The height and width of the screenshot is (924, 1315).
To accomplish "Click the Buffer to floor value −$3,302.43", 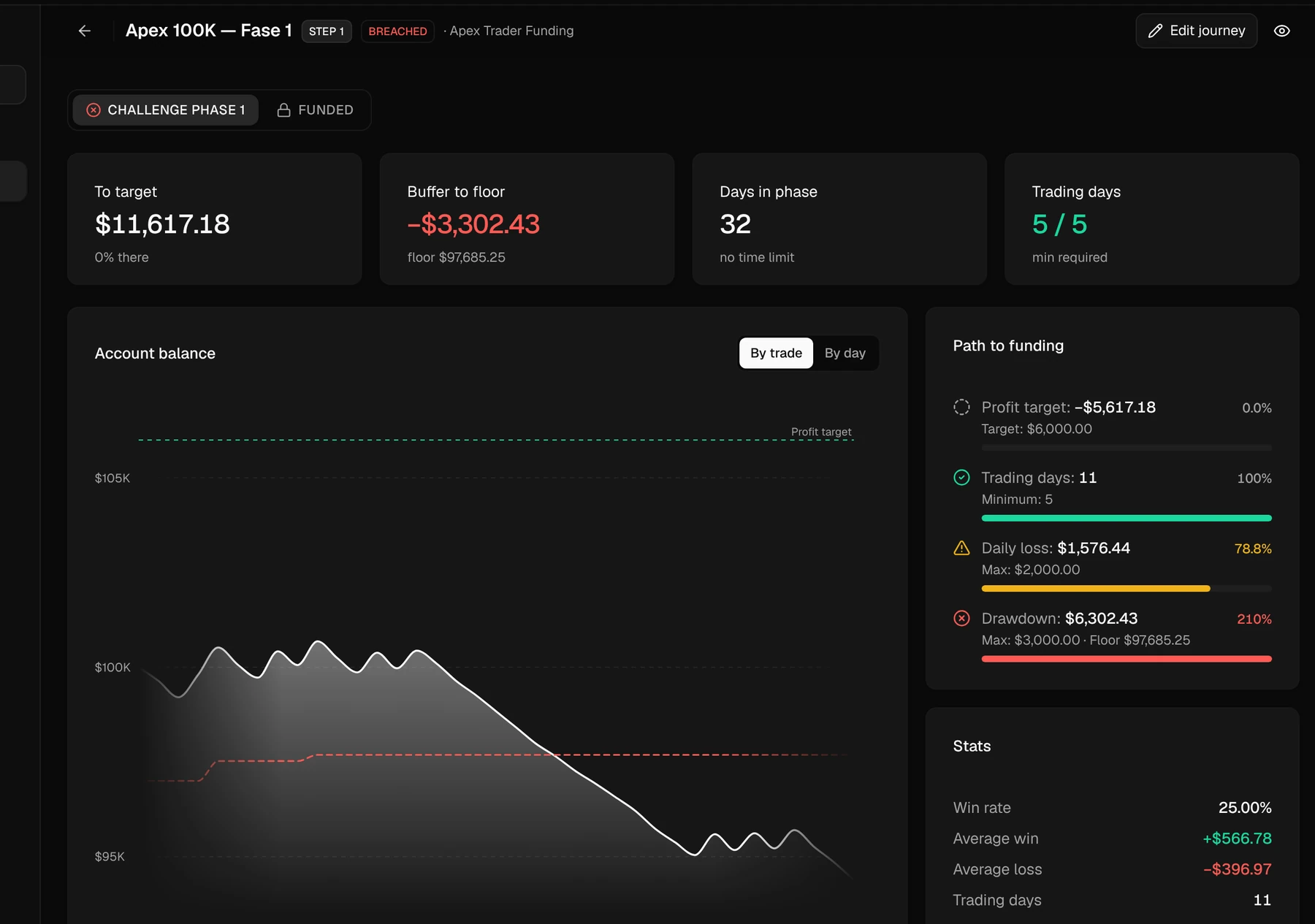I will pos(473,224).
